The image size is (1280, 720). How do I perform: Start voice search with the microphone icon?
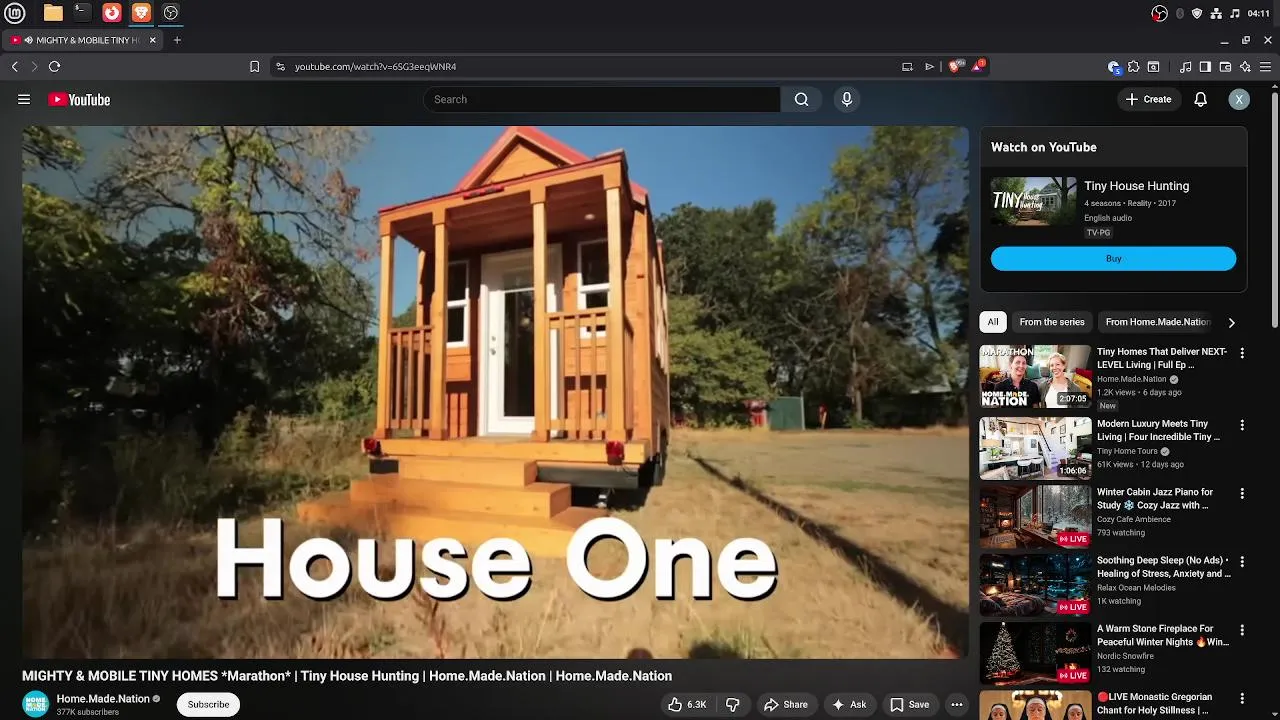point(847,99)
